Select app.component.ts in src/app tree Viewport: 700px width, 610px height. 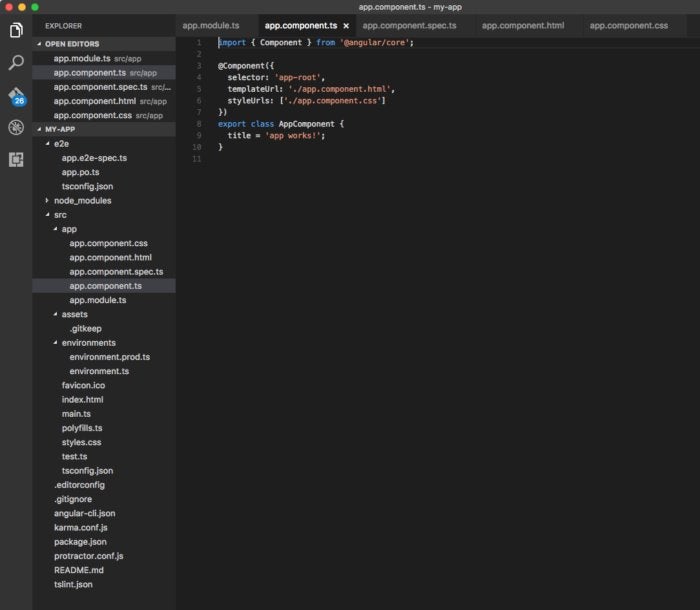click(104, 286)
